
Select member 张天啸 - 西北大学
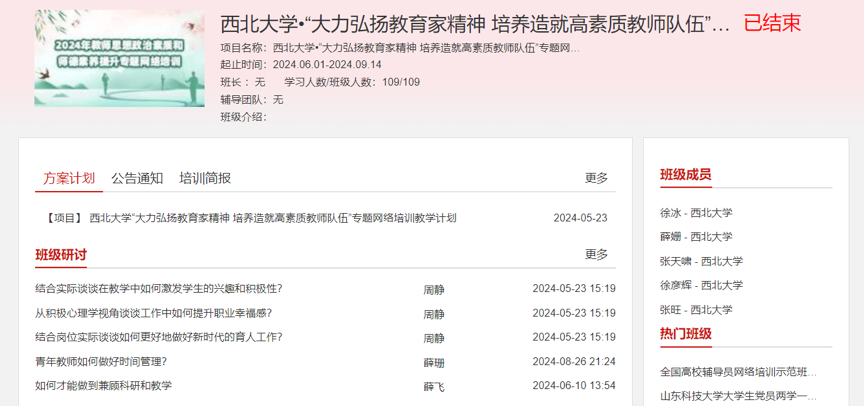coord(701,261)
